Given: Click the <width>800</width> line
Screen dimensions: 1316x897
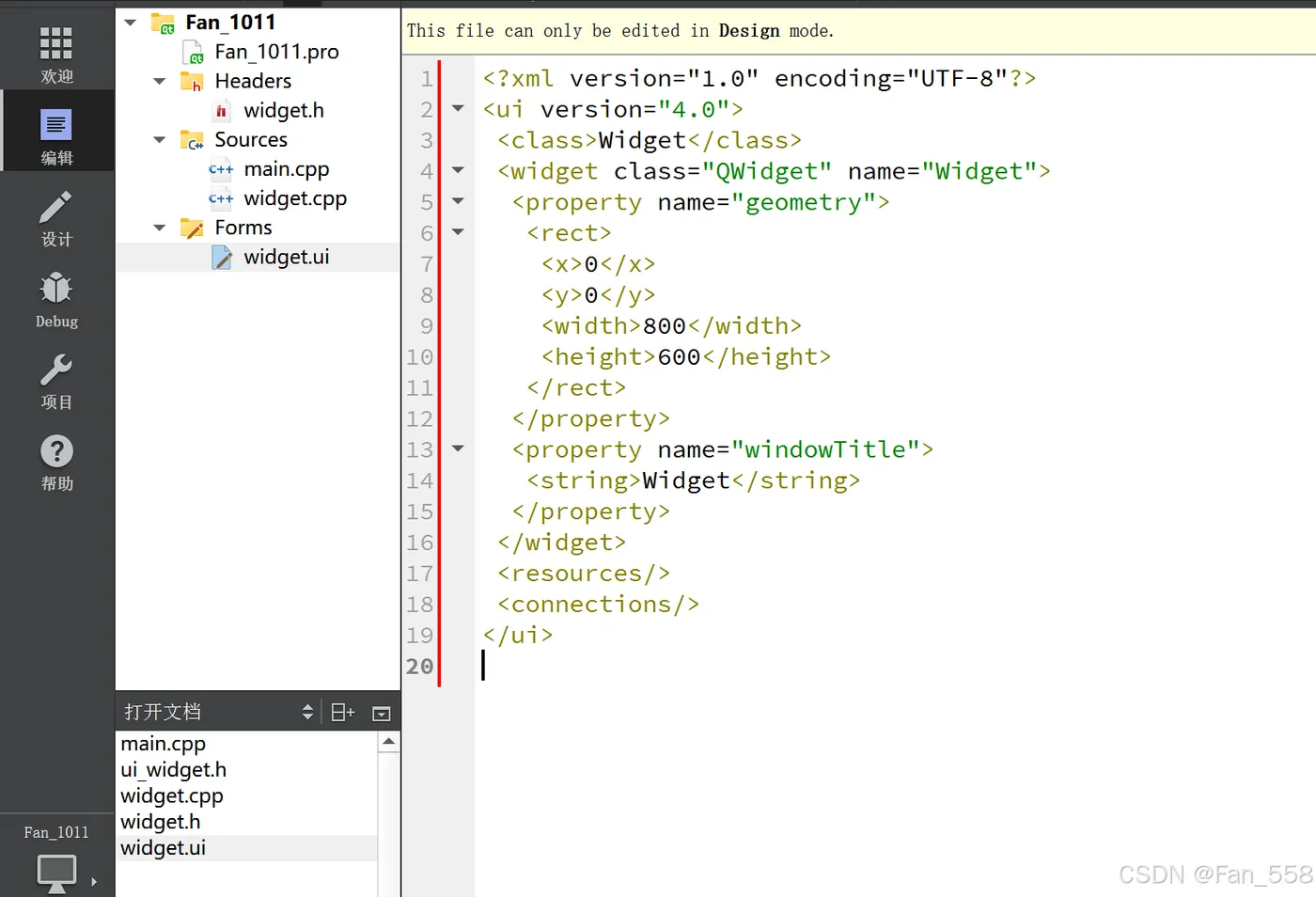Looking at the screenshot, I should pyautogui.click(x=671, y=326).
